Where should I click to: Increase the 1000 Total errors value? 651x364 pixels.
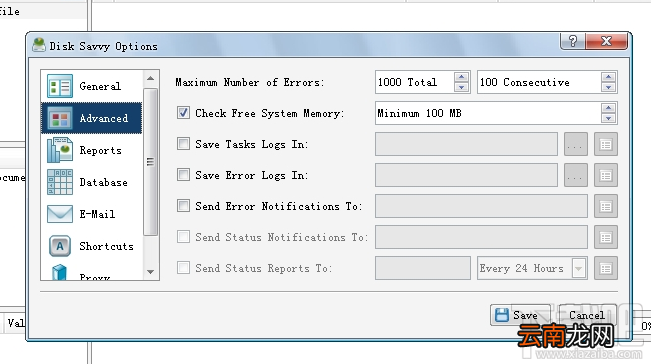pyautogui.click(x=461, y=77)
